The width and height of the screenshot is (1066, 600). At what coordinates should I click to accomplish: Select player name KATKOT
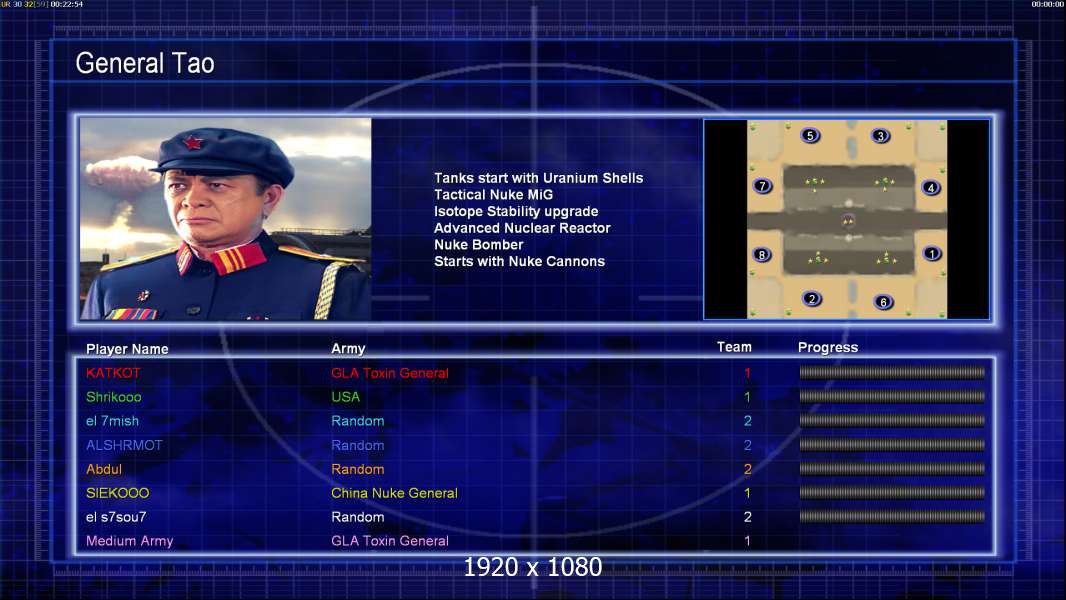pyautogui.click(x=113, y=372)
